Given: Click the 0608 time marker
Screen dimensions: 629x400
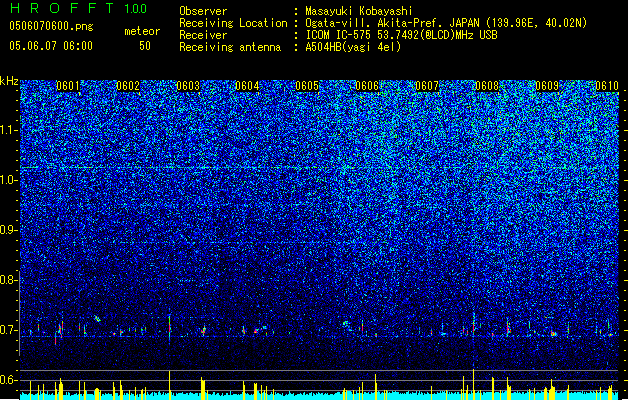Looking at the screenshot, I should tap(487, 86).
